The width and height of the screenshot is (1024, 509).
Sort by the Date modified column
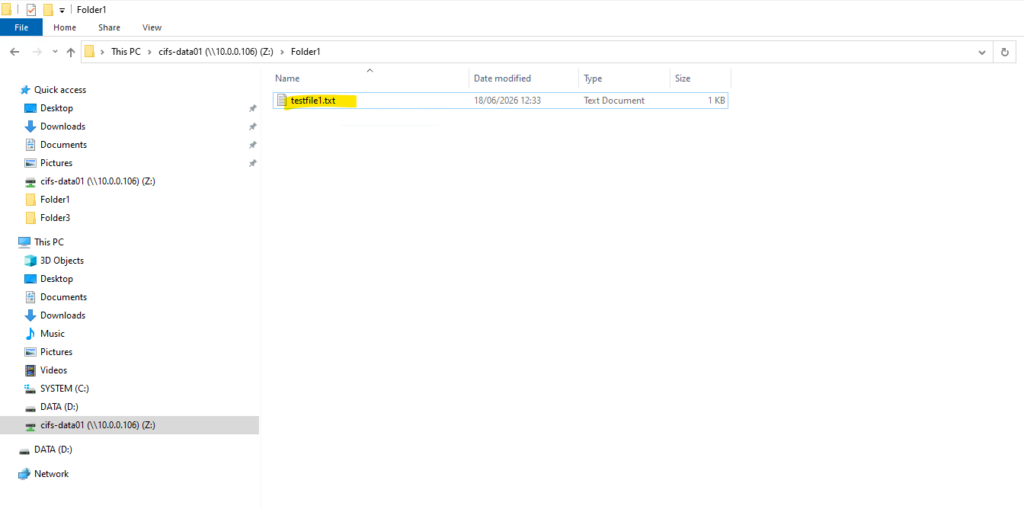pos(524,78)
